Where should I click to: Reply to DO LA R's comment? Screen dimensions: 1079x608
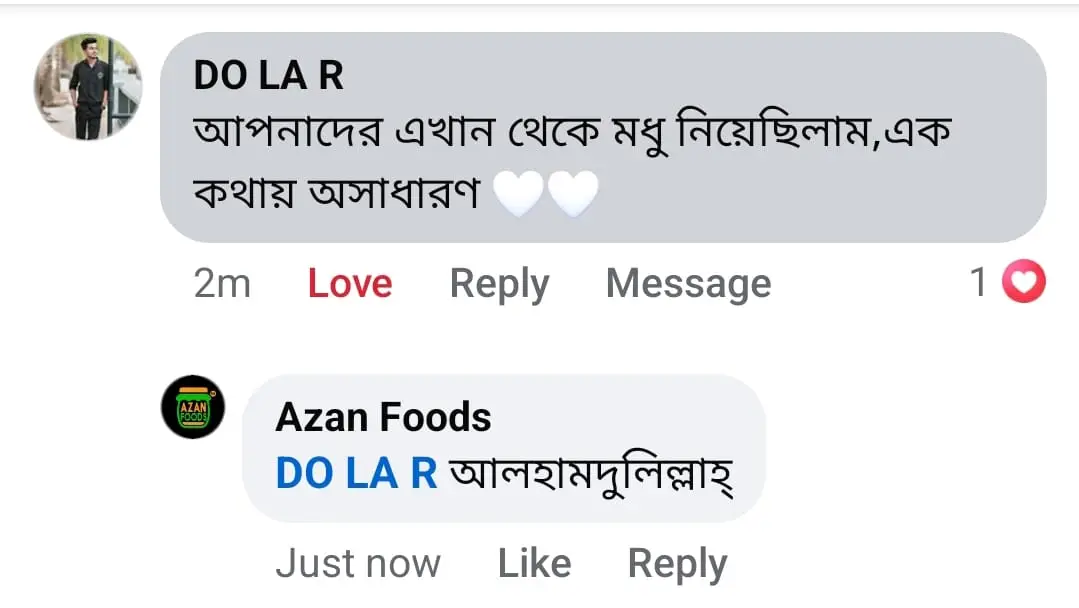pos(499,284)
